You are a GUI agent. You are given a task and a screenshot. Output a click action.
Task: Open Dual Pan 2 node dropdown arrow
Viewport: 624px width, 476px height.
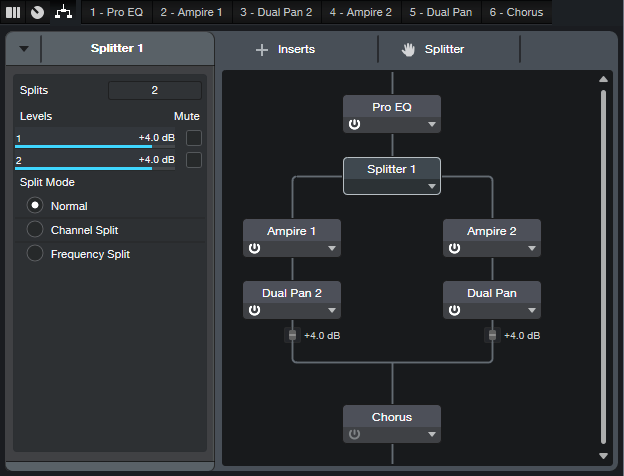332,310
